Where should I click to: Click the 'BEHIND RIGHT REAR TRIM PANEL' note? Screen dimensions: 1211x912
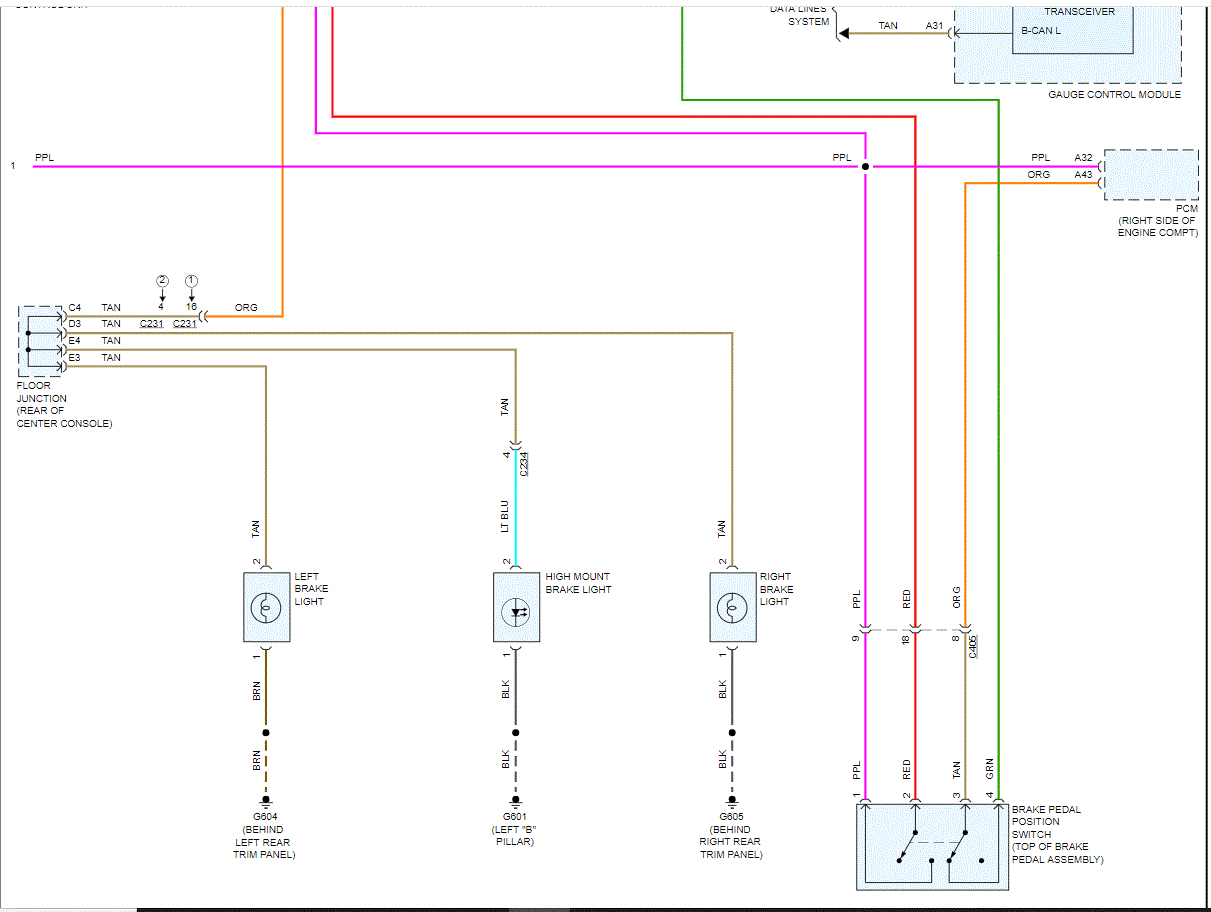click(731, 842)
